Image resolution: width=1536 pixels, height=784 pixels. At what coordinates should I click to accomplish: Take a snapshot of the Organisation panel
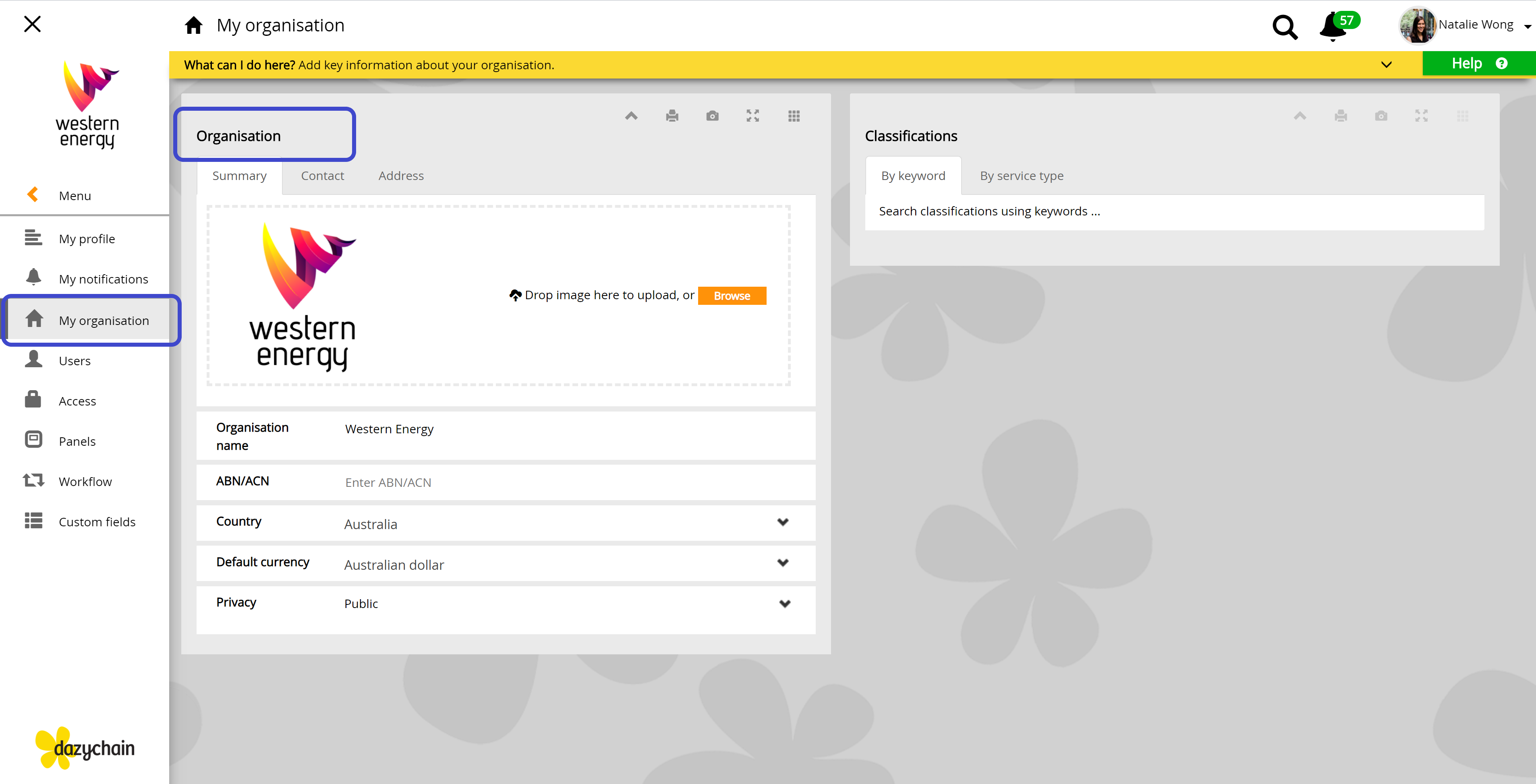point(713,116)
